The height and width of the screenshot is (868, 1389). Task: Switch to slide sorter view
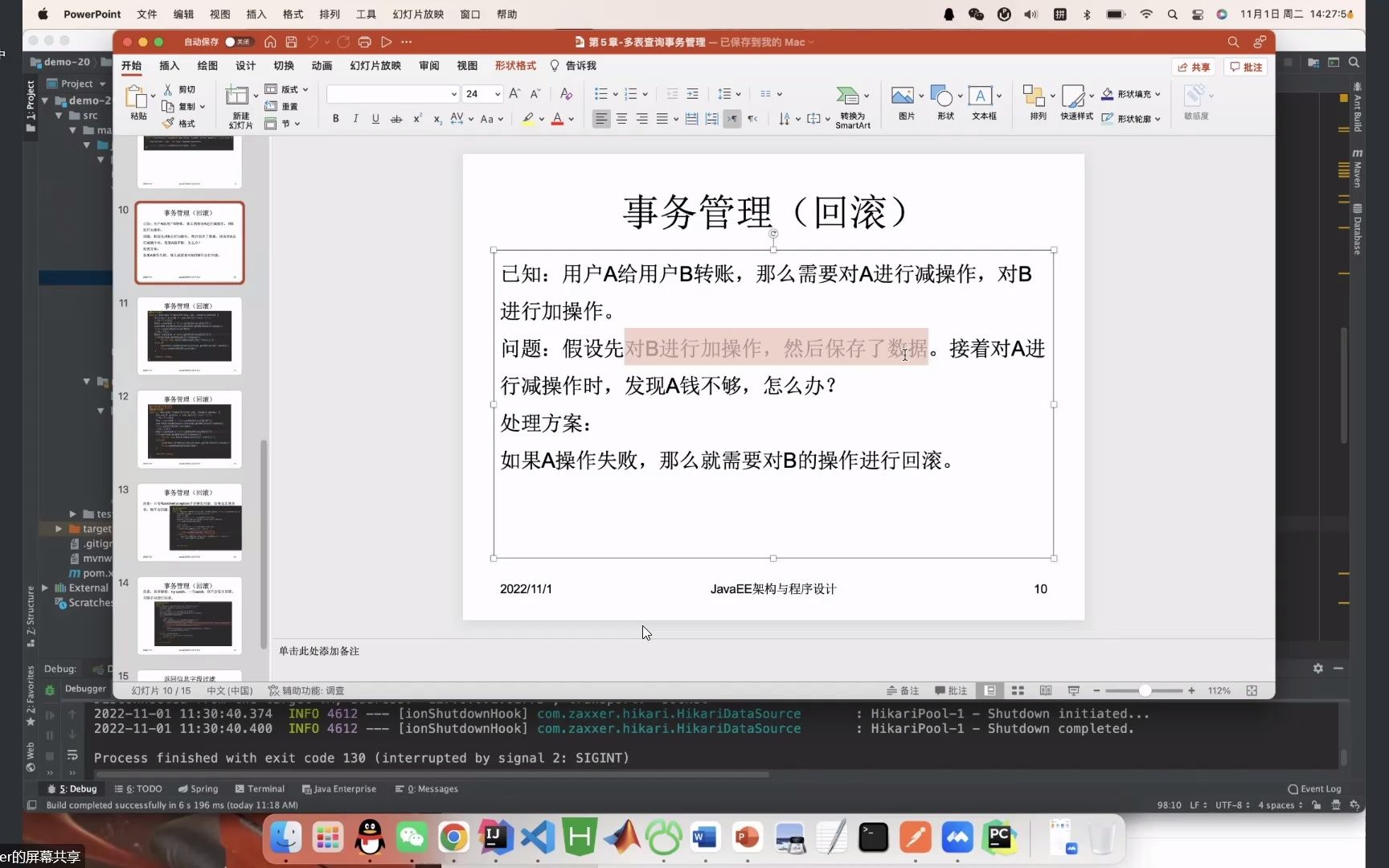point(1018,690)
